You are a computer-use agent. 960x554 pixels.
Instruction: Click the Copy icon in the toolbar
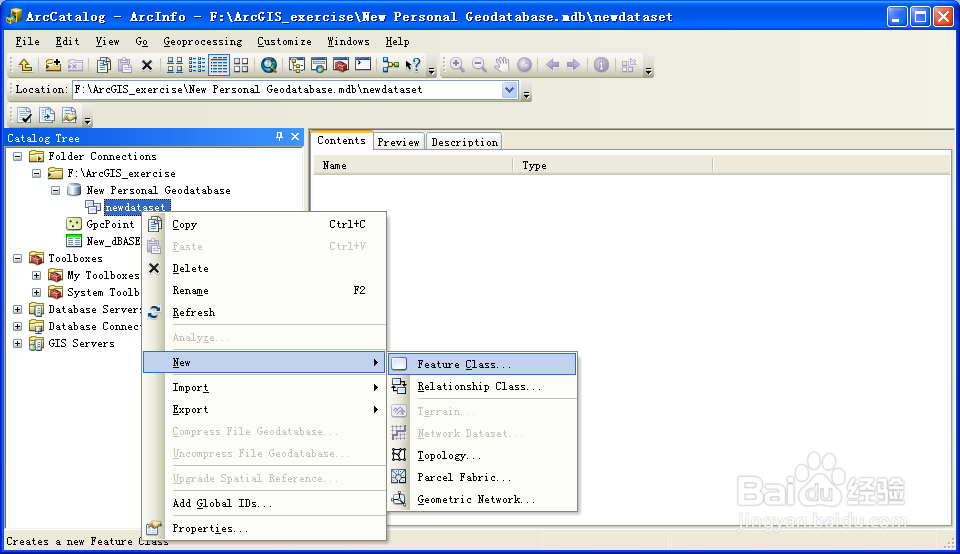(104, 65)
